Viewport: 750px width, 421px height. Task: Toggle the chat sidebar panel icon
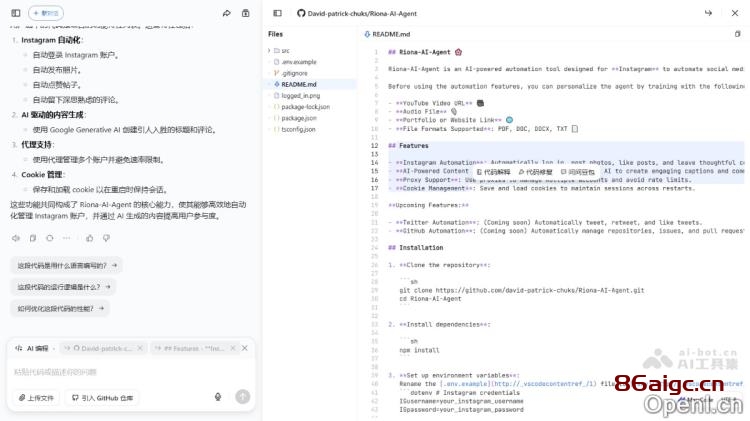[16, 13]
